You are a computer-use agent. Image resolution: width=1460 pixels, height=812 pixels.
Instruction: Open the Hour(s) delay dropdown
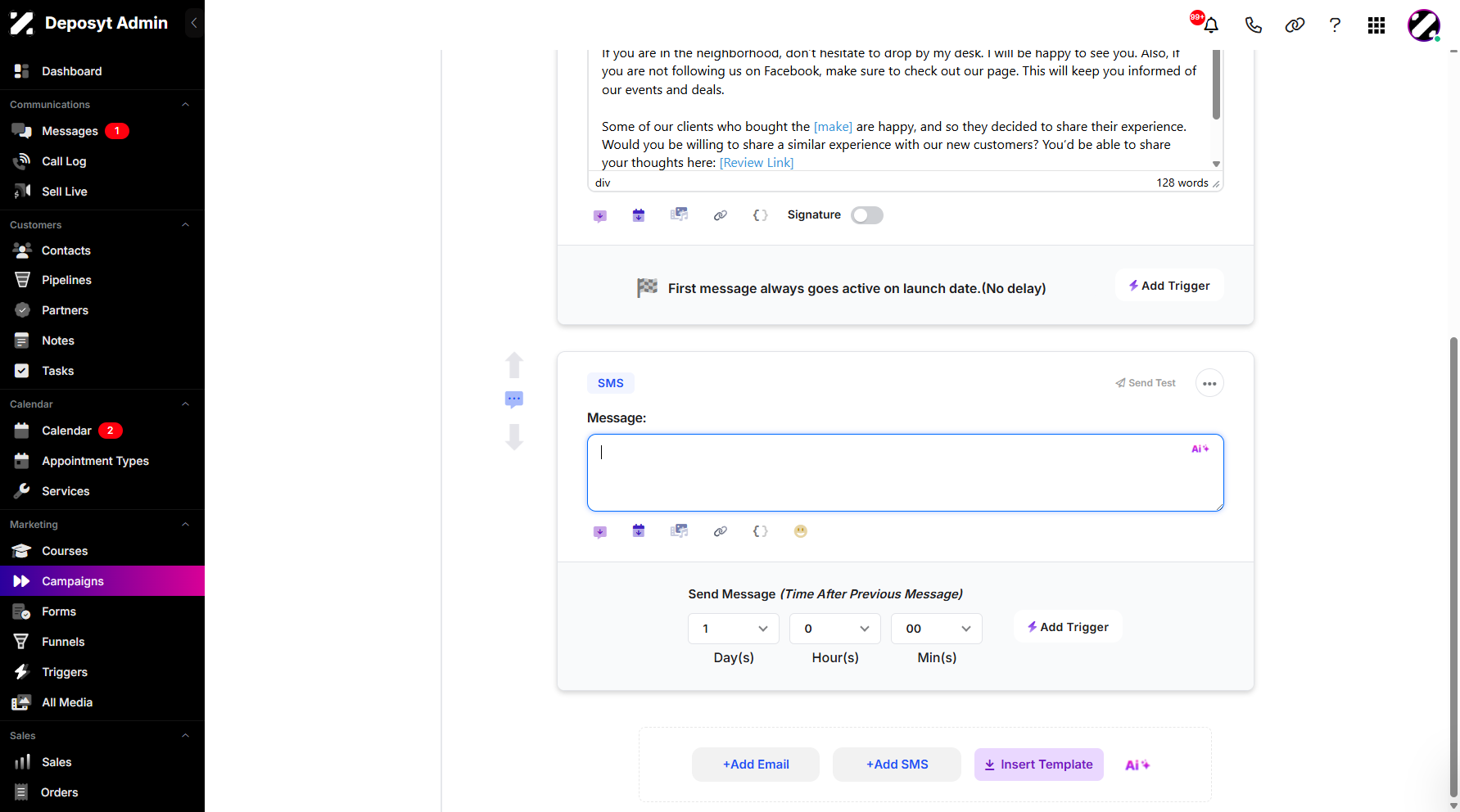pos(835,629)
